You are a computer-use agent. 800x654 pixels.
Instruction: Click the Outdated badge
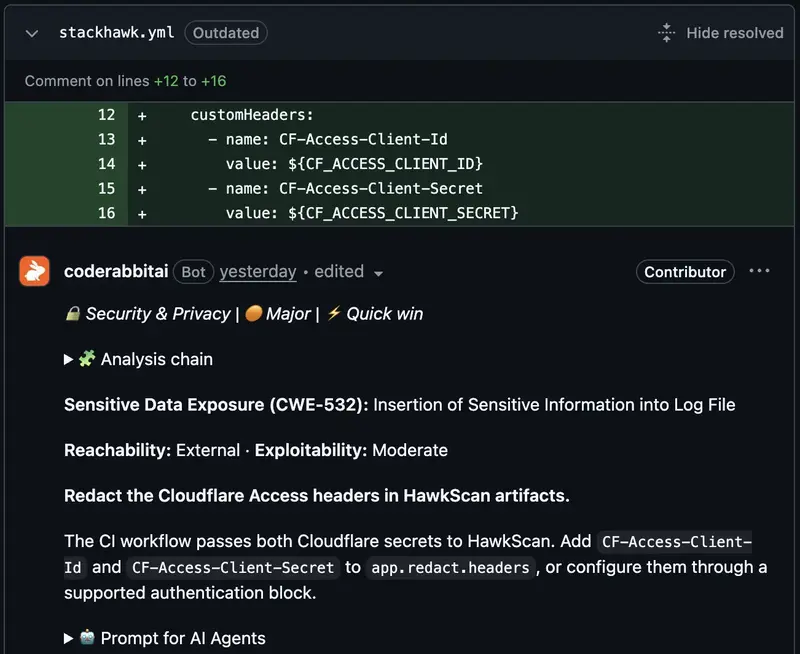(226, 33)
